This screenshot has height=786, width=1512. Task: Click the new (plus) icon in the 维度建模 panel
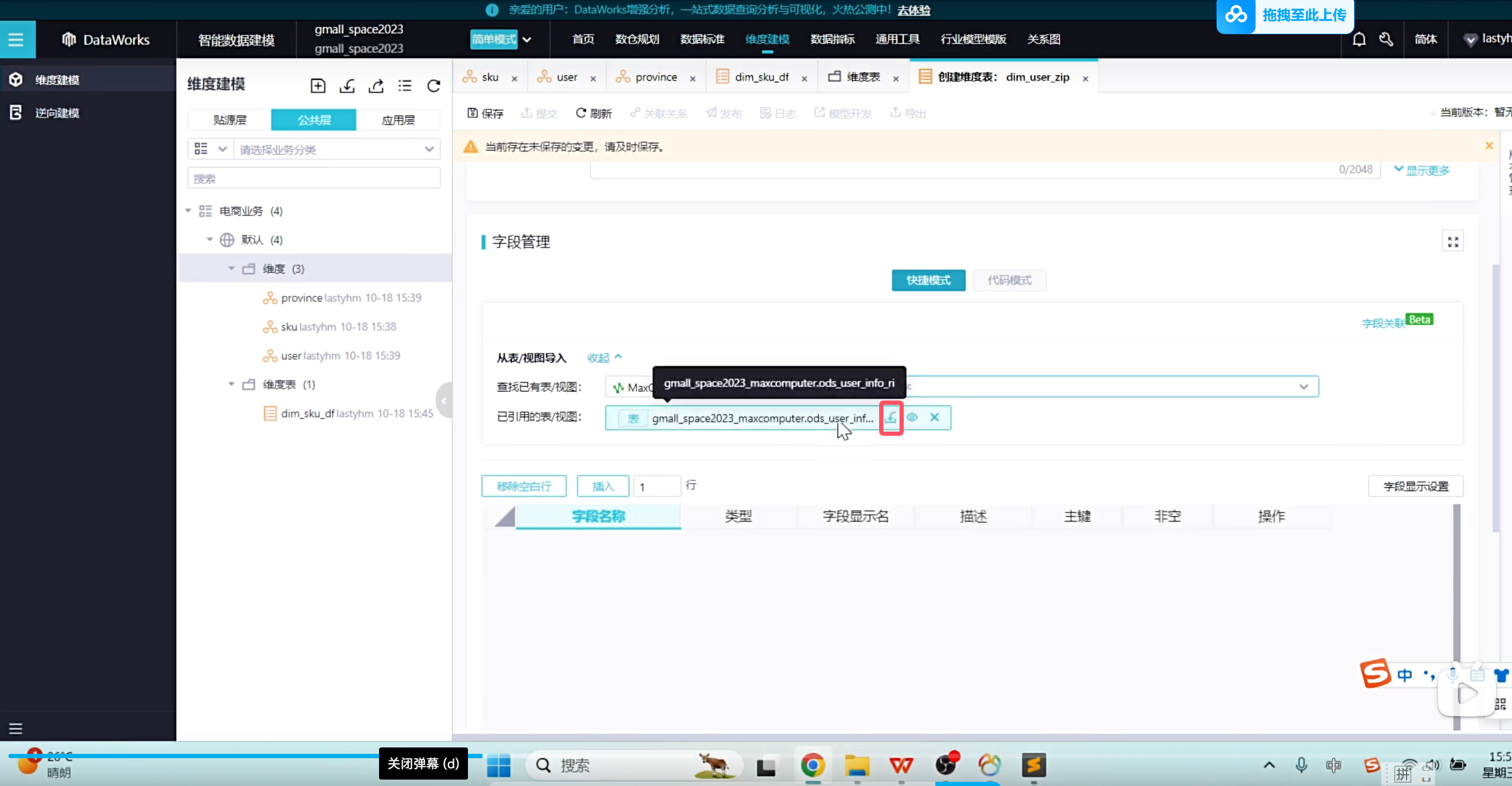(317, 86)
